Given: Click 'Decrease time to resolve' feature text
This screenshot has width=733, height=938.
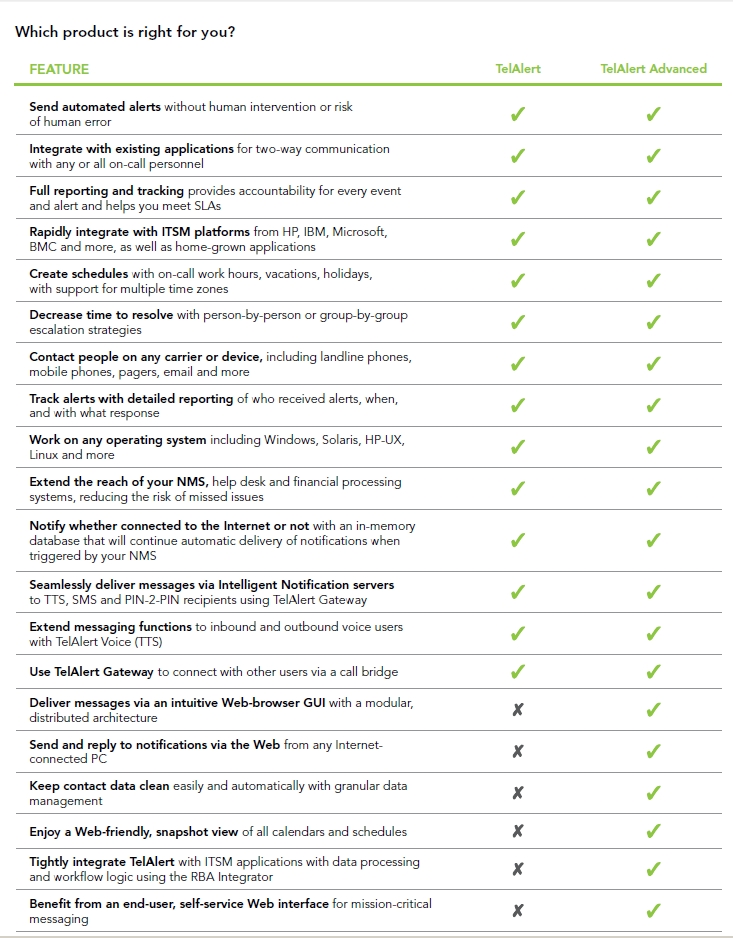Looking at the screenshot, I should [x=101, y=315].
